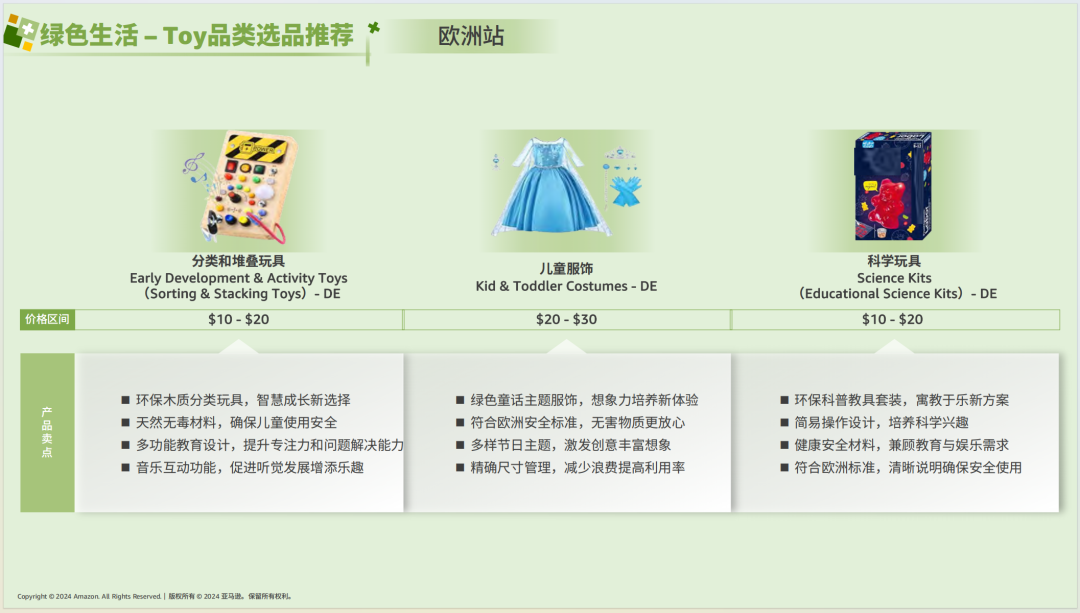The height and width of the screenshot is (613, 1080).
Task: Select the Science Kits line
Action: click(894, 278)
